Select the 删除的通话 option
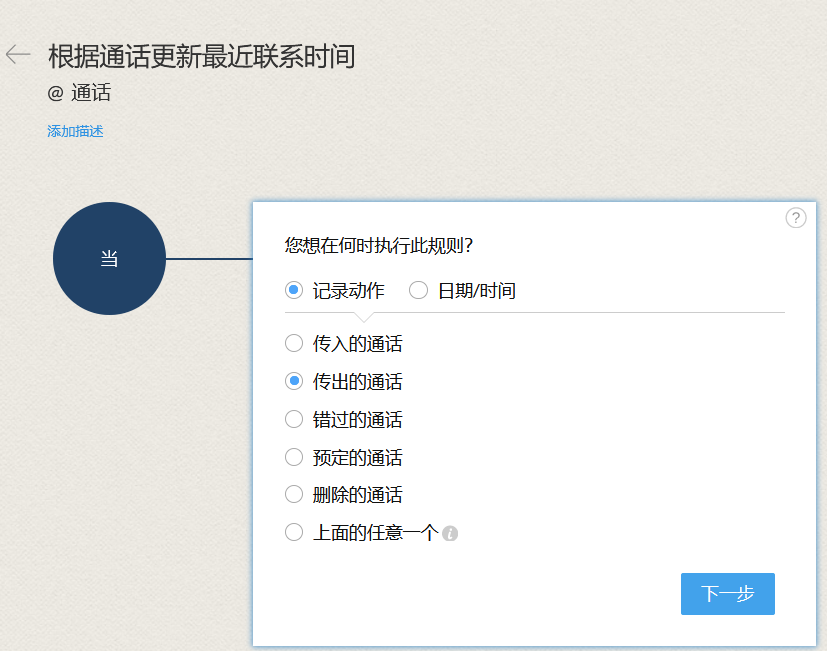Image resolution: width=827 pixels, height=651 pixels. [294, 495]
